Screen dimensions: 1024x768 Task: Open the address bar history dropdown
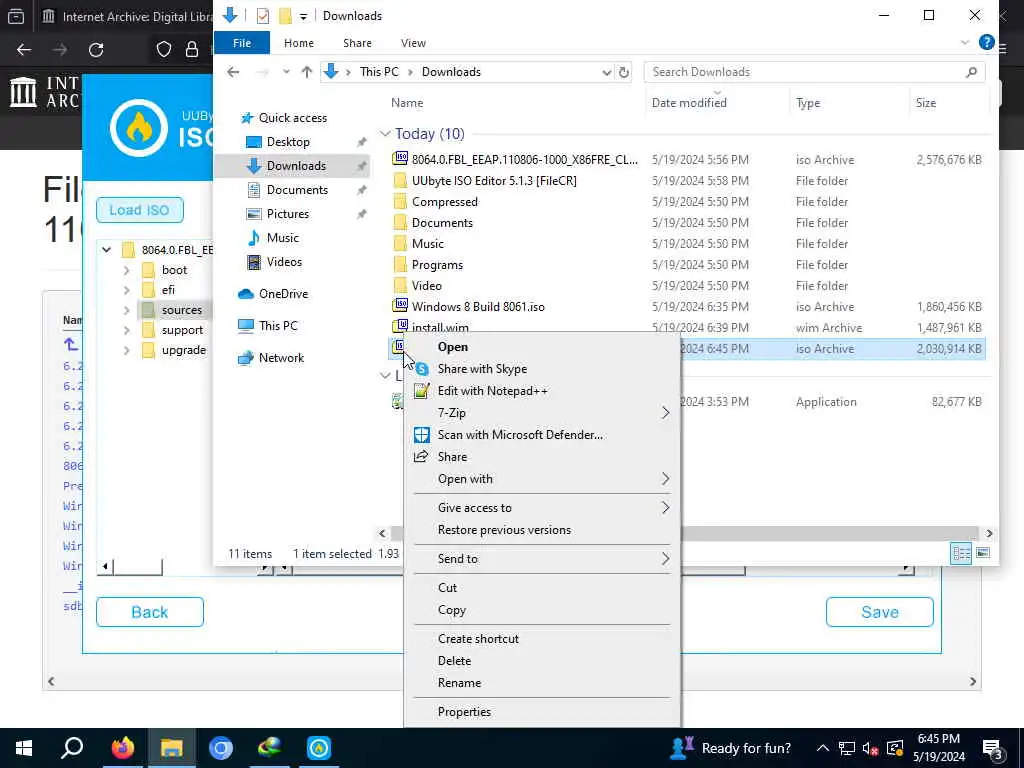point(607,72)
